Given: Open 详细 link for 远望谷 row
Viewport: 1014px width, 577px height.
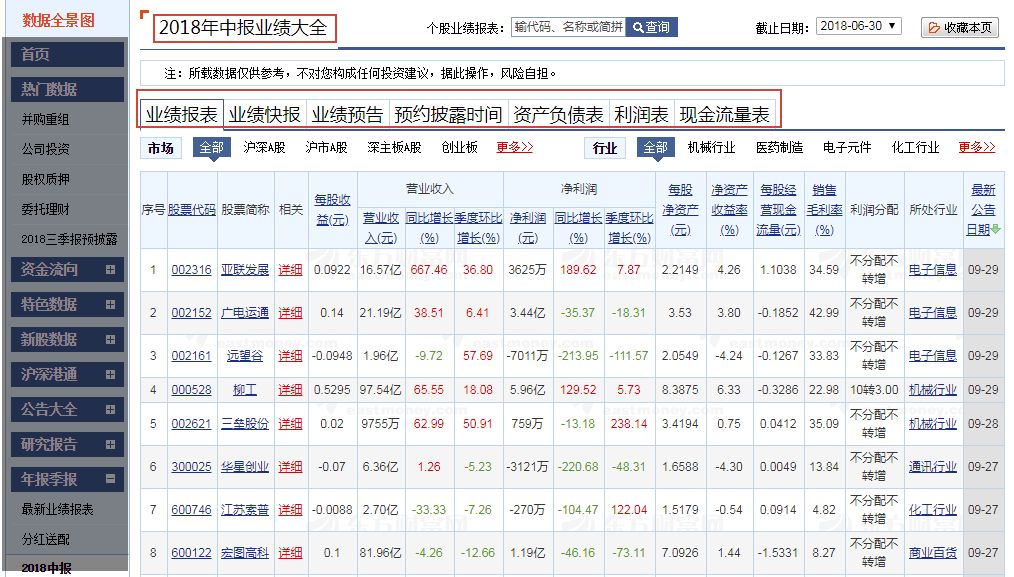Looking at the screenshot, I should pyautogui.click(x=290, y=356).
